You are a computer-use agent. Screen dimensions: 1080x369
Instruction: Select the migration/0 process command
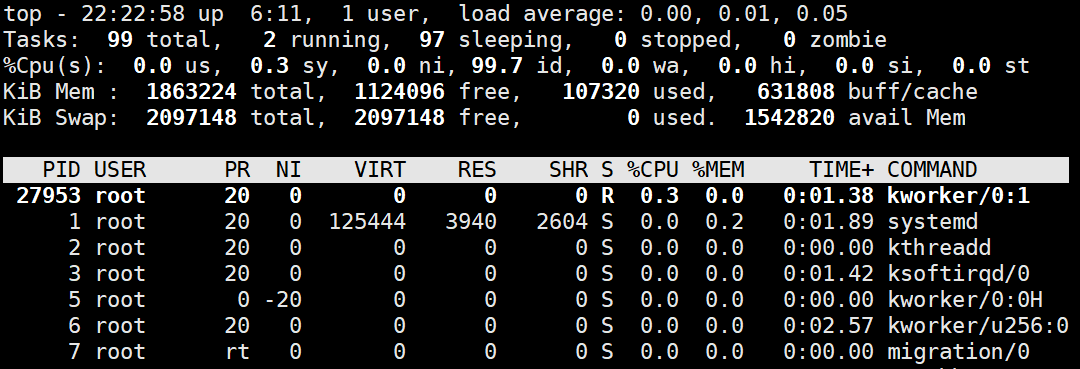(958, 352)
